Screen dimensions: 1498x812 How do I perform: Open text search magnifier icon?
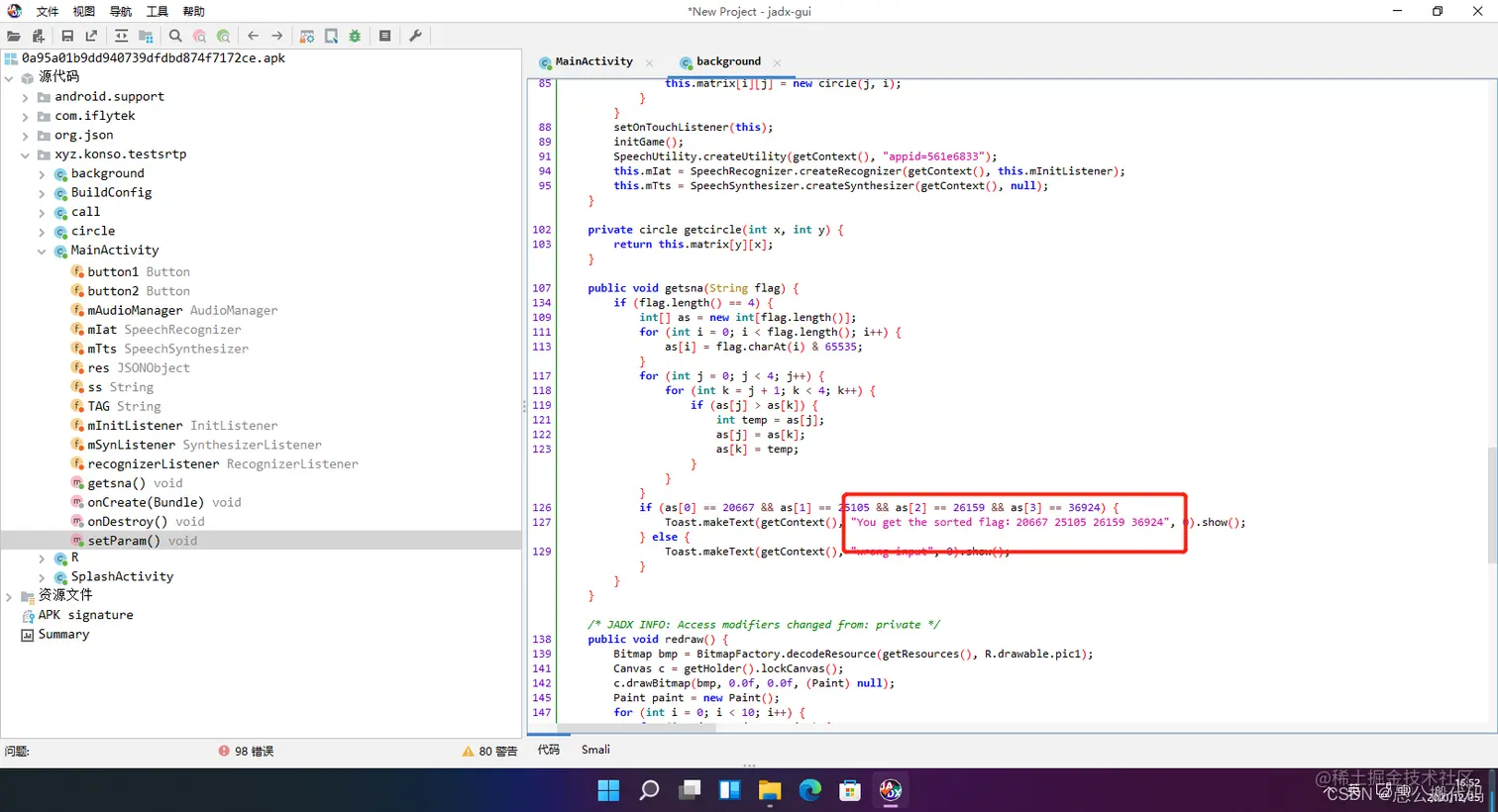[x=175, y=36]
